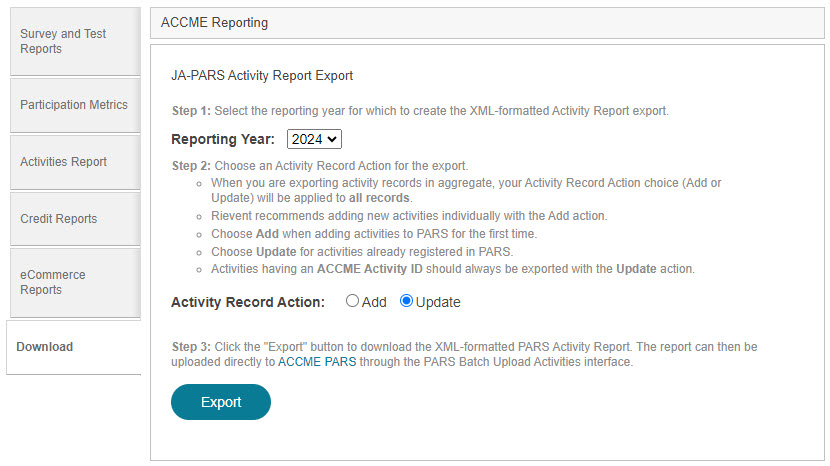Select the Update radio button

(x=406, y=301)
